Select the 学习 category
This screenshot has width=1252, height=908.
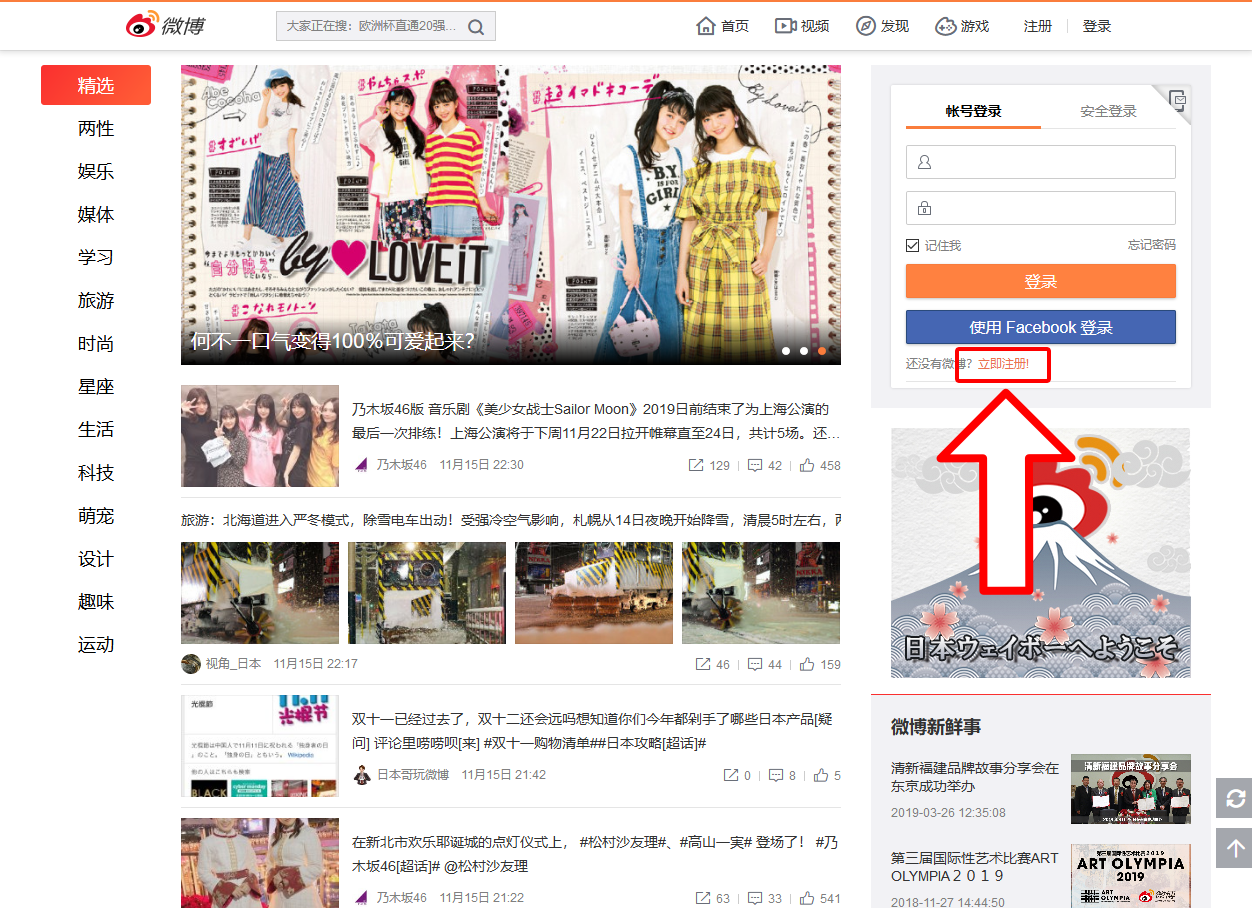pos(96,258)
